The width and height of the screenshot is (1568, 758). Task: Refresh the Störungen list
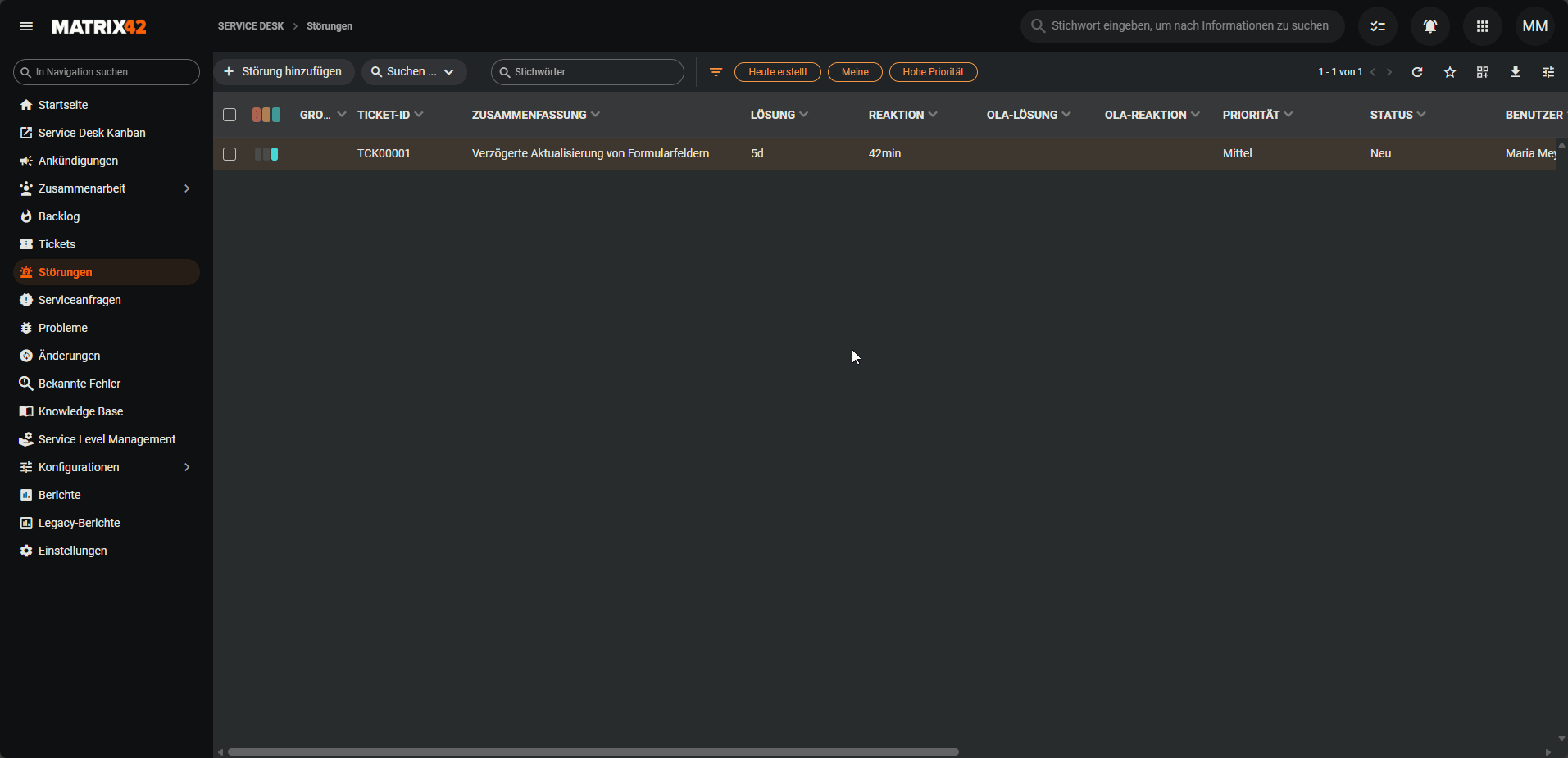tap(1416, 72)
